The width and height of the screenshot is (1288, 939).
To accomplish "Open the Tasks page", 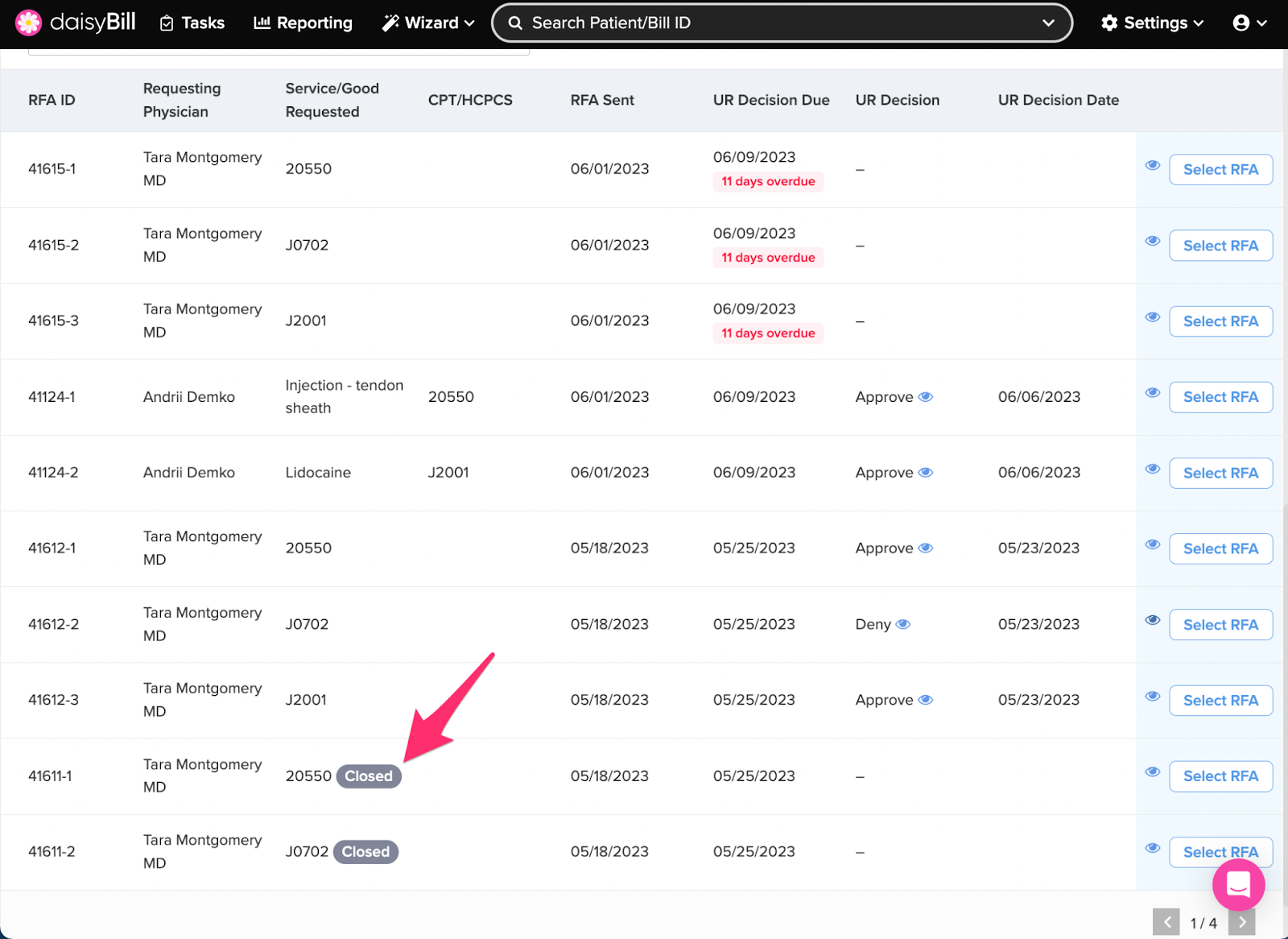I will pyautogui.click(x=192, y=23).
